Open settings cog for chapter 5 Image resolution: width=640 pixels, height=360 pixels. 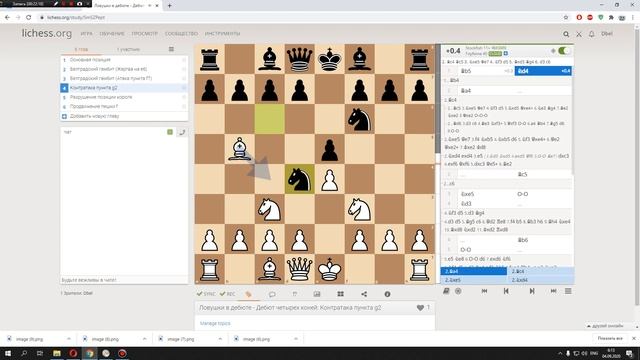pos(184,97)
